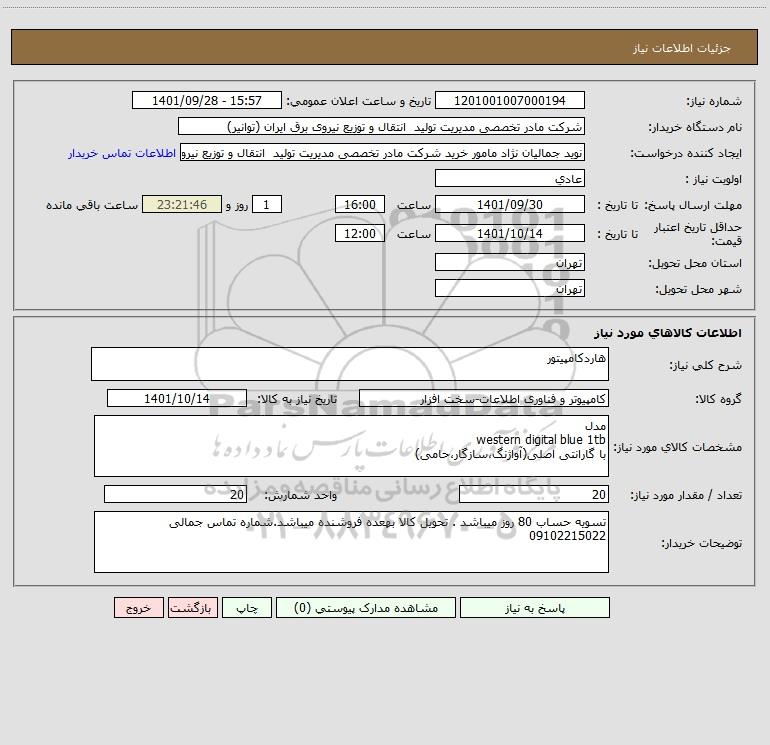Click the unit of count field showing 20
The height and width of the screenshot is (745, 770).
[175, 495]
